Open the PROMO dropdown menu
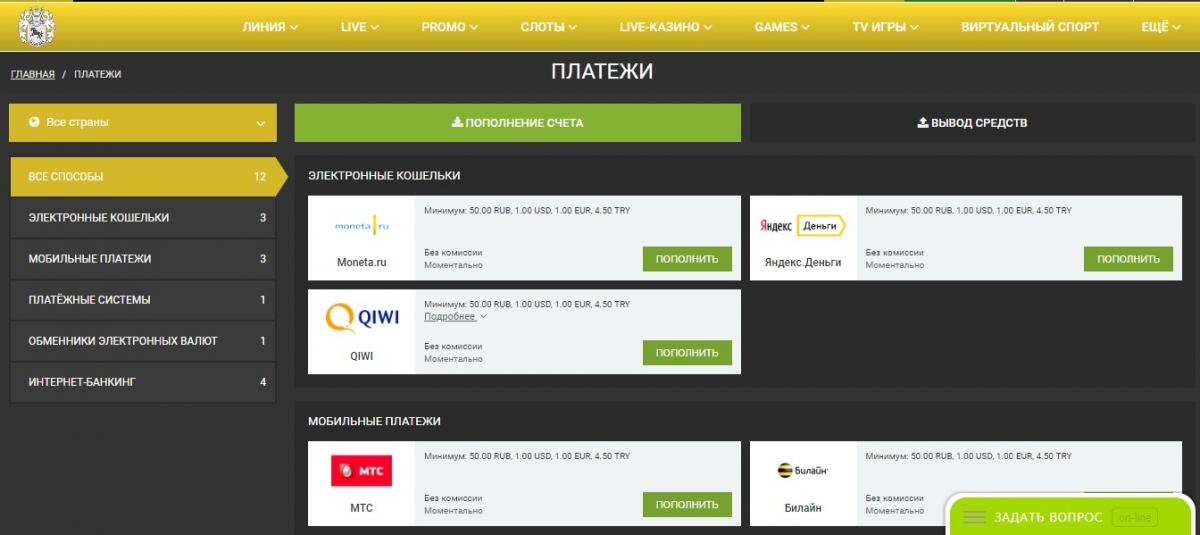1200x535 pixels. tap(450, 27)
